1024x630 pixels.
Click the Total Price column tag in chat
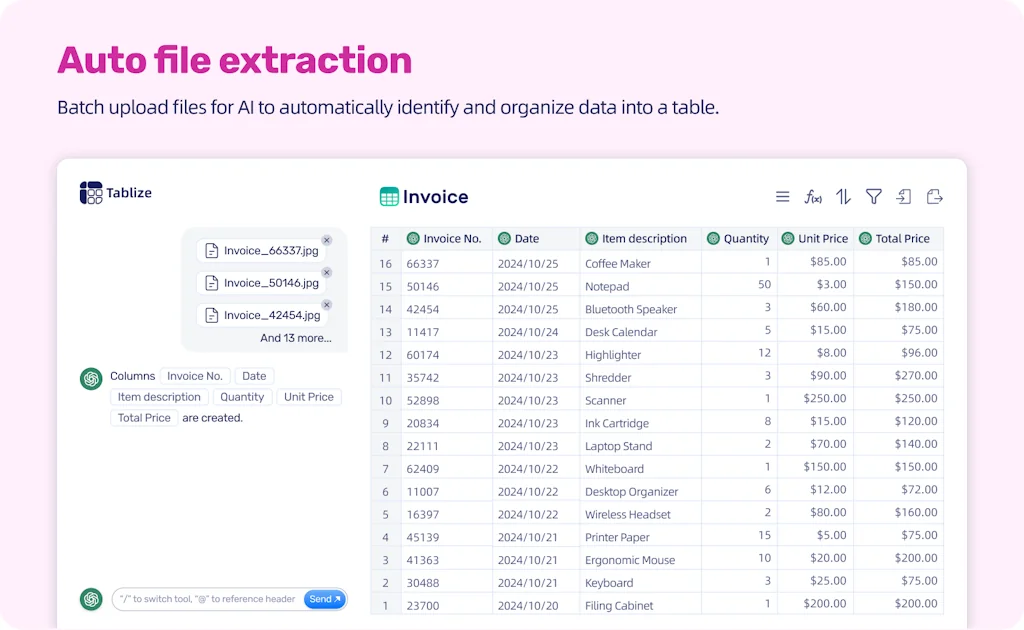[144, 418]
